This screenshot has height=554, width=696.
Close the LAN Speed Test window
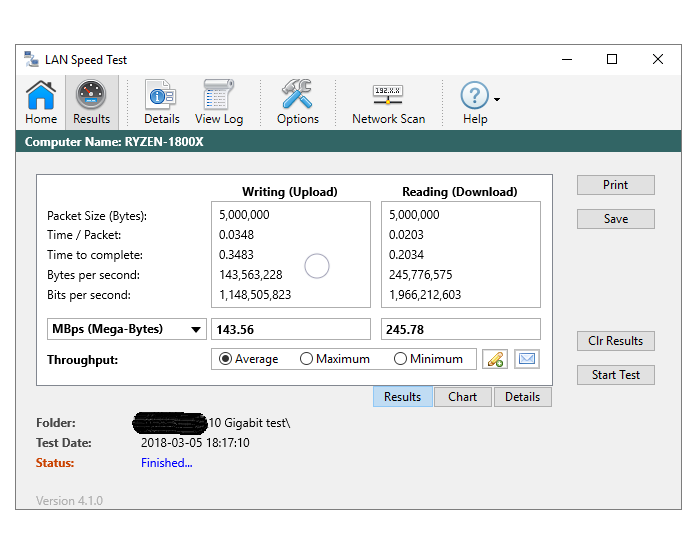658,59
